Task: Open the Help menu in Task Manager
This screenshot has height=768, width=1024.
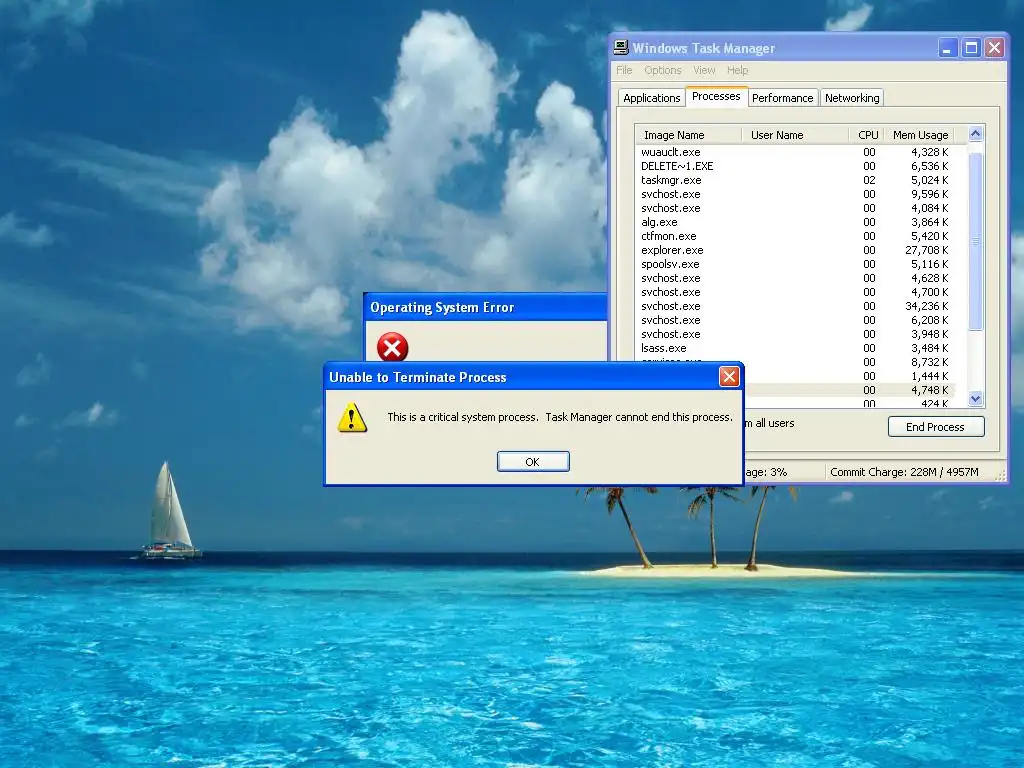Action: click(737, 70)
